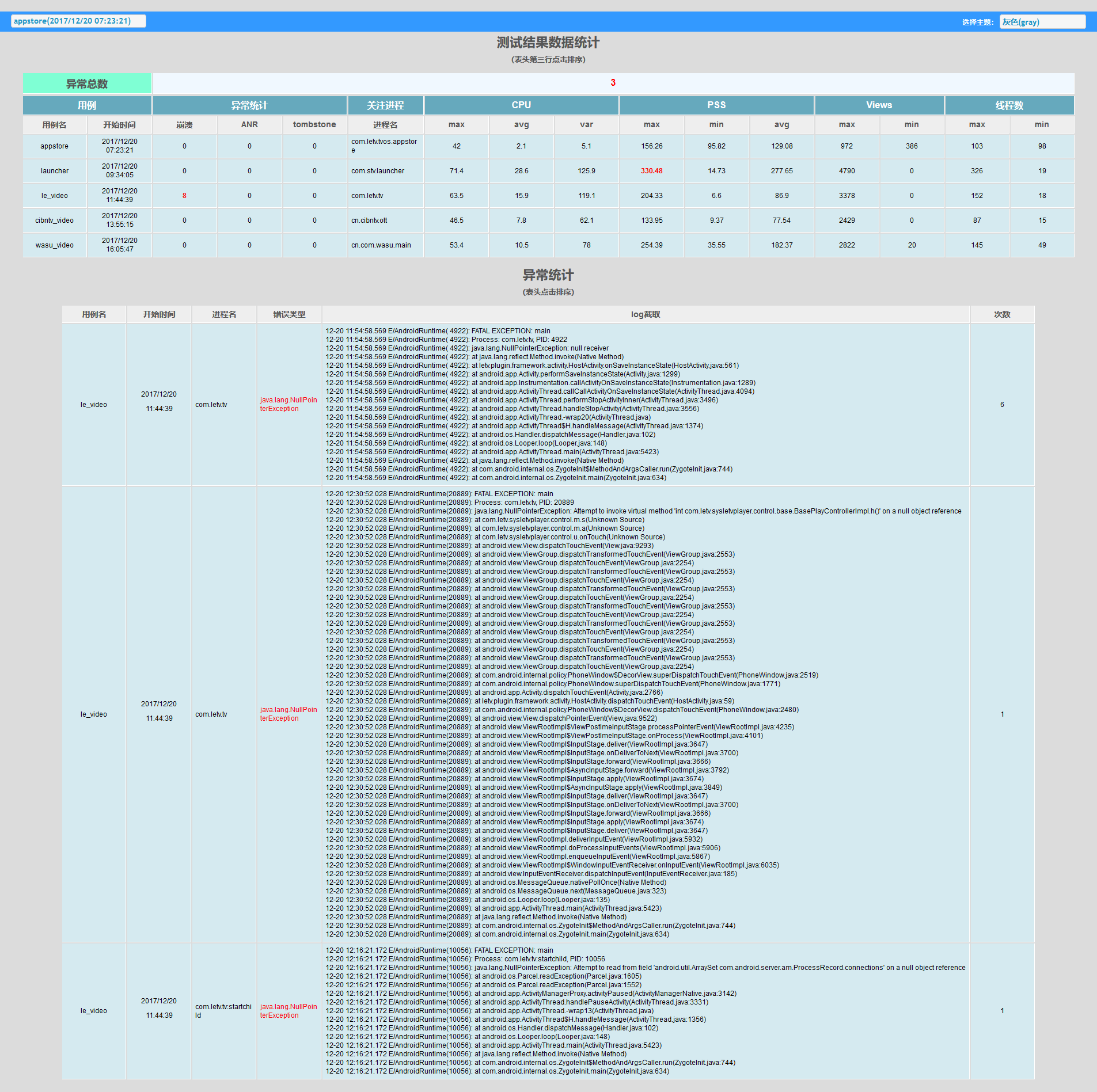Sort by 崩溃 column header
The height and width of the screenshot is (1092, 1097).
coord(184,125)
